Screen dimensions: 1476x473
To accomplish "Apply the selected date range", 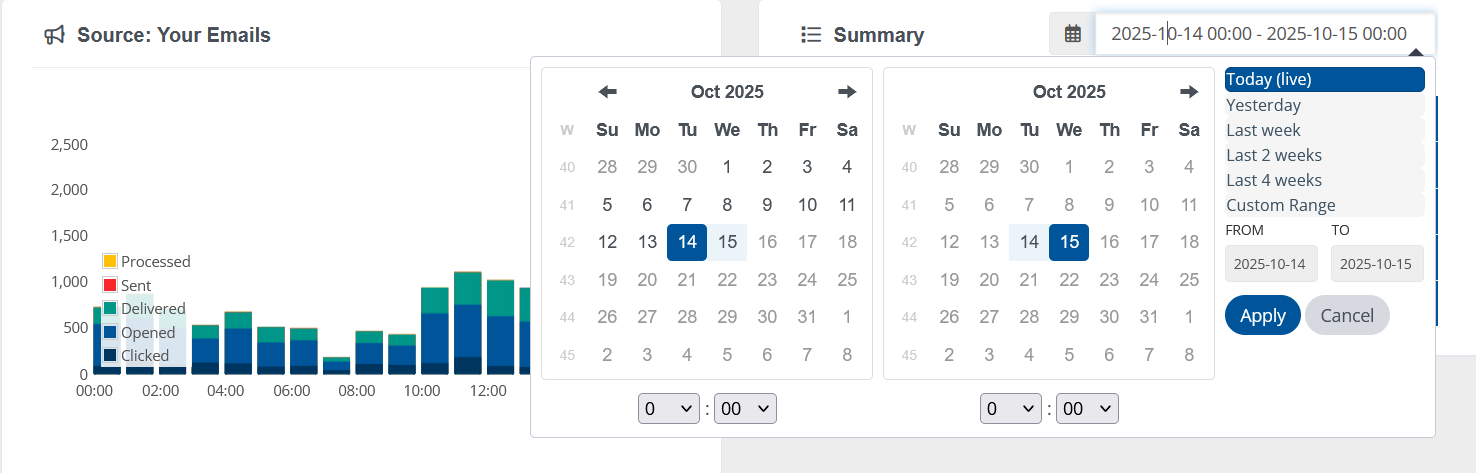I will [x=1262, y=315].
